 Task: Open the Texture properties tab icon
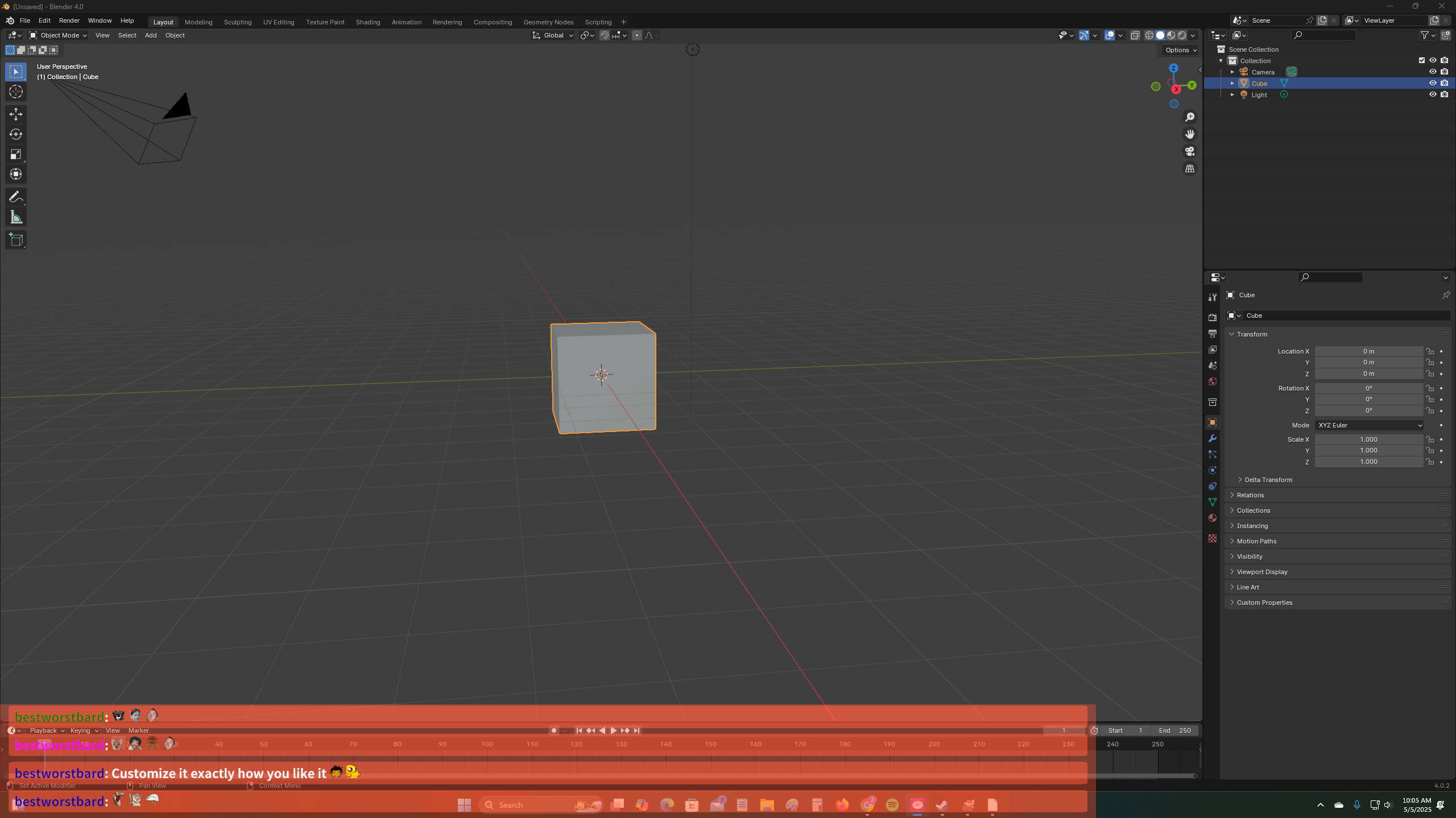pos(1213,538)
